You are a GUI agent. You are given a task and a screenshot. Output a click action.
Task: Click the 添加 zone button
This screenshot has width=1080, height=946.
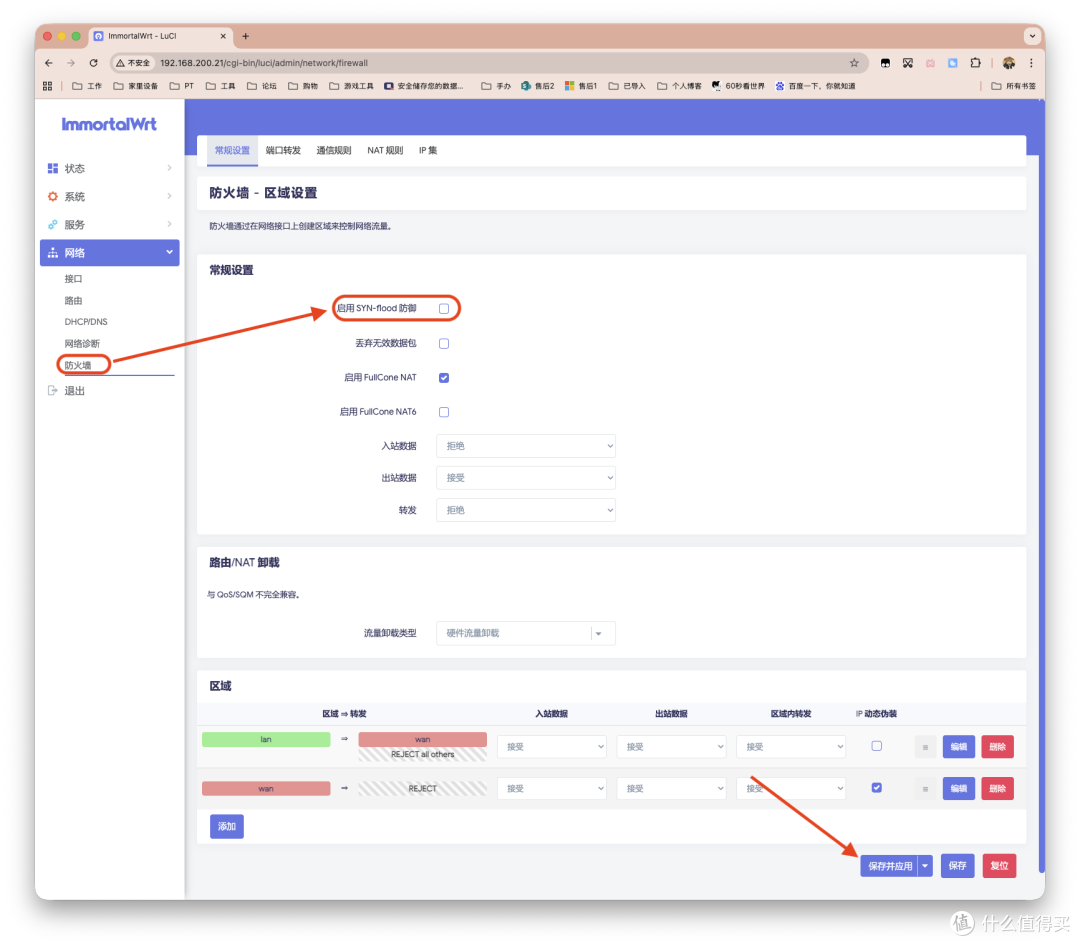pos(227,827)
